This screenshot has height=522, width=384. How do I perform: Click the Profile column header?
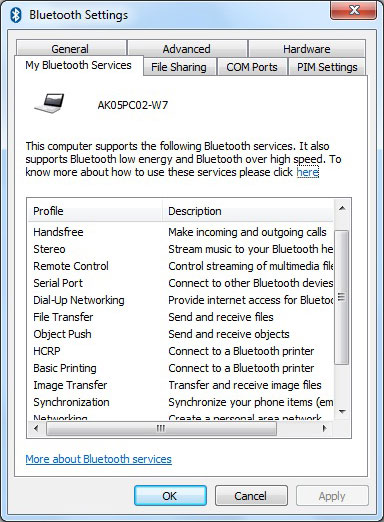click(95, 211)
